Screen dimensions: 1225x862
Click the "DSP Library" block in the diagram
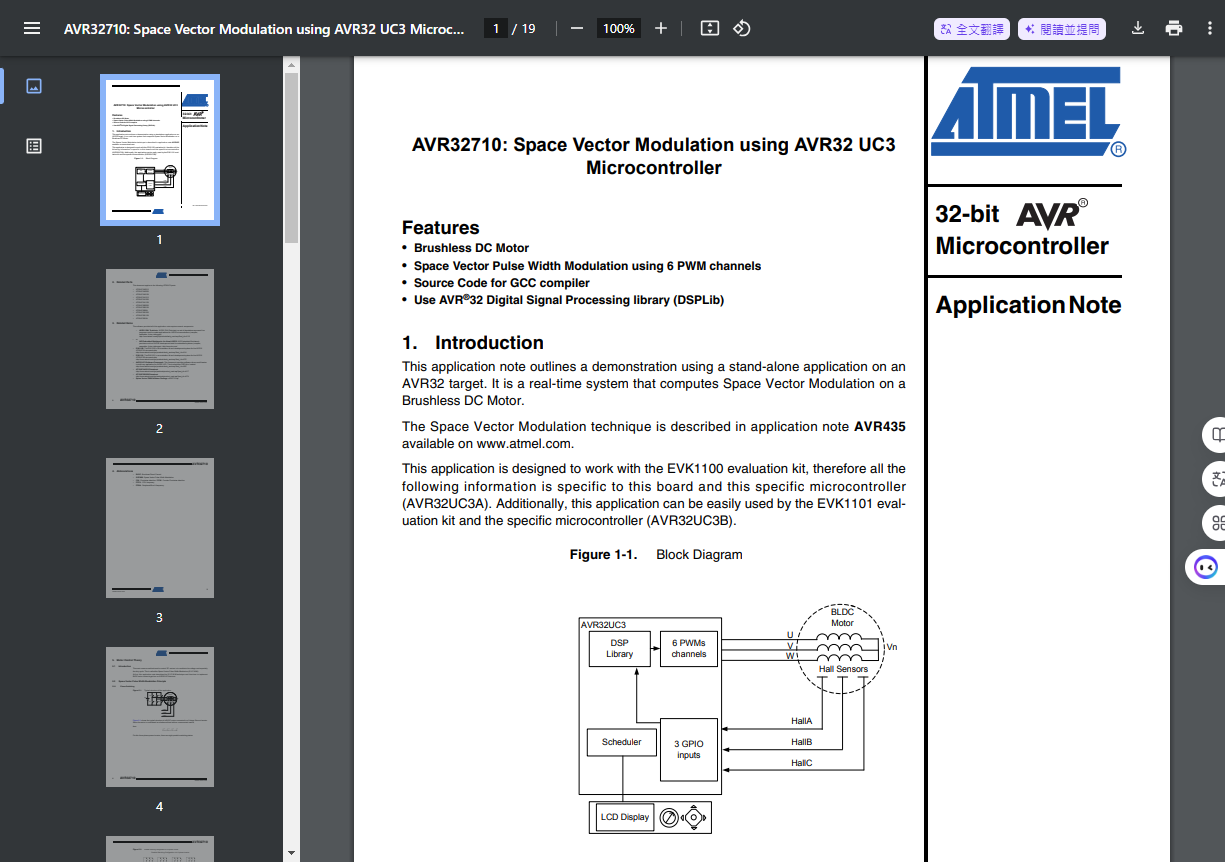[619, 649]
